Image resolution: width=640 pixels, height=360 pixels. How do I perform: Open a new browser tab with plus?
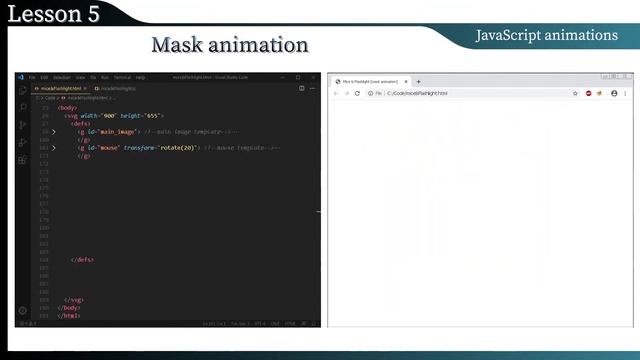click(418, 82)
